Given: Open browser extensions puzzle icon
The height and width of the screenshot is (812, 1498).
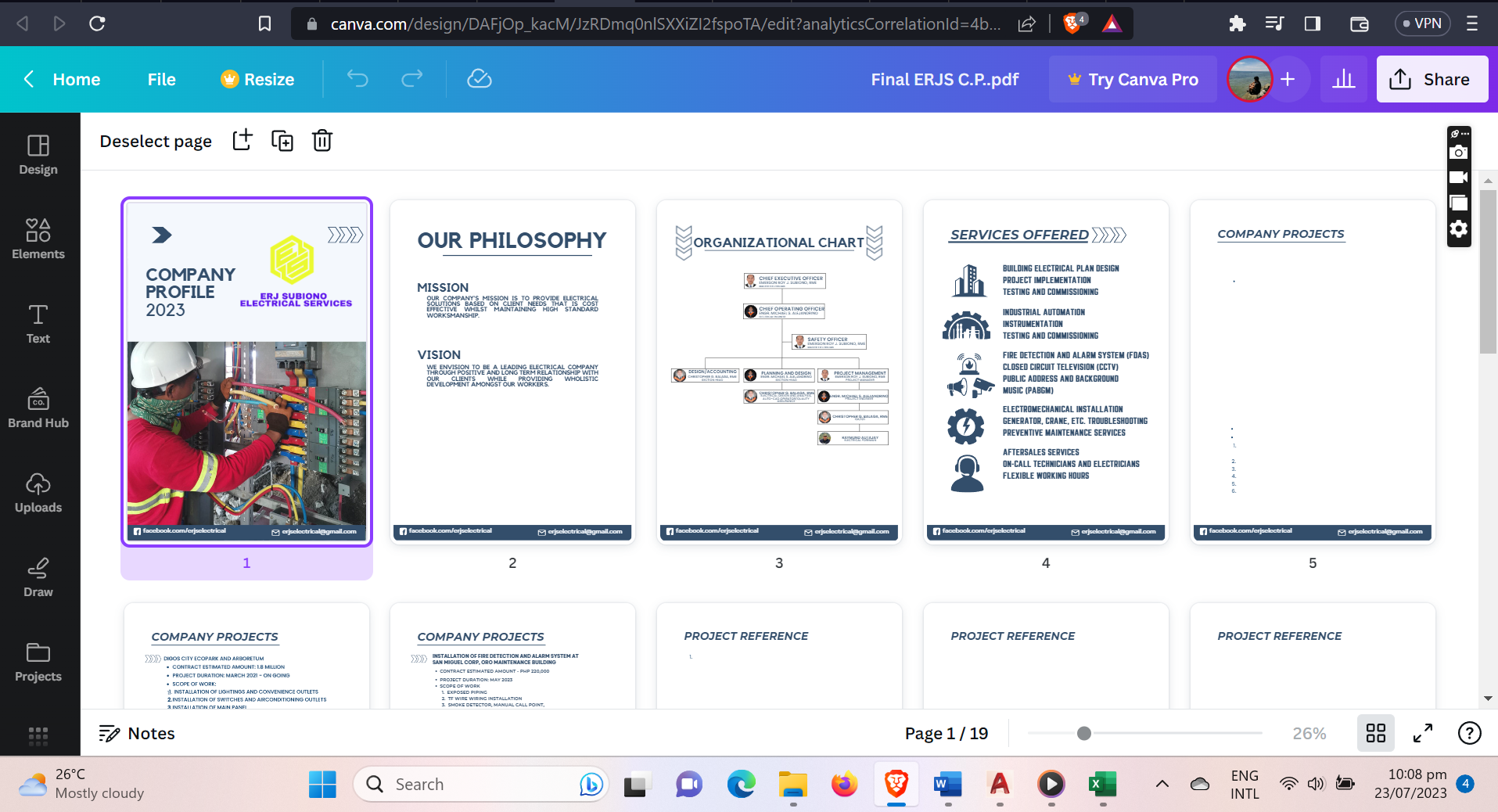Looking at the screenshot, I should (1237, 23).
